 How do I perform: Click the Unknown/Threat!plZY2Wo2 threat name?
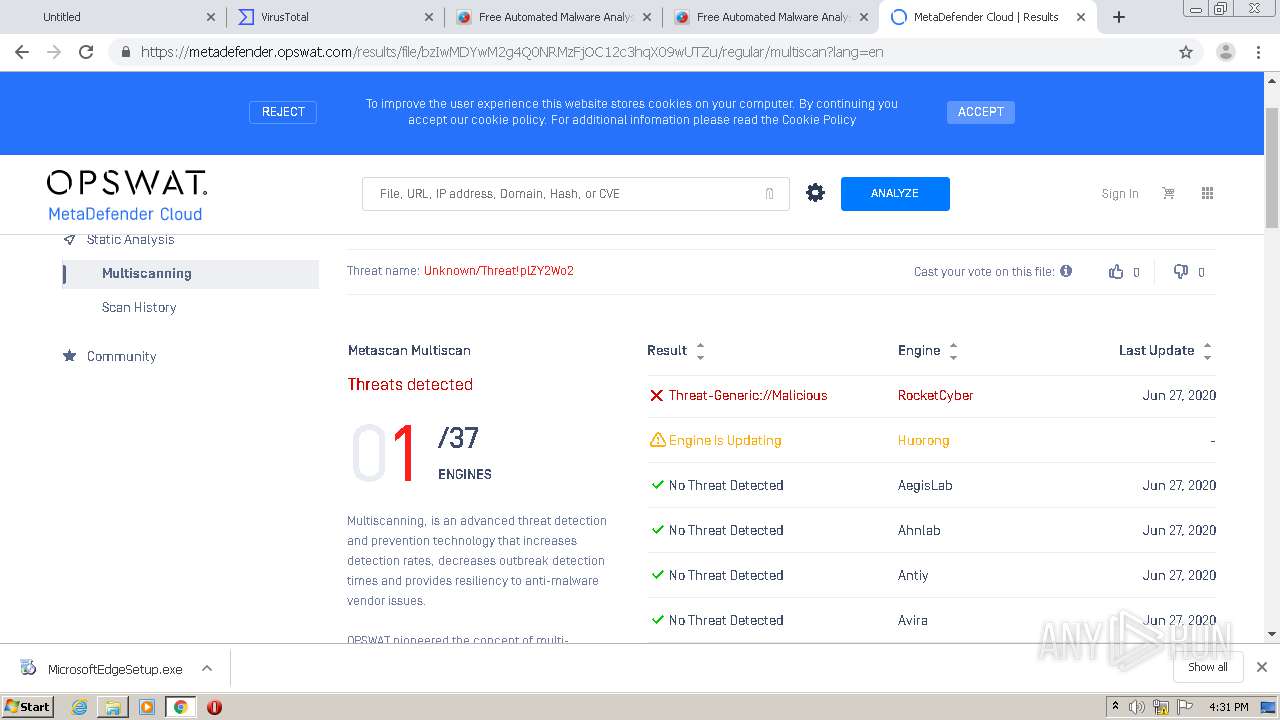tap(499, 271)
